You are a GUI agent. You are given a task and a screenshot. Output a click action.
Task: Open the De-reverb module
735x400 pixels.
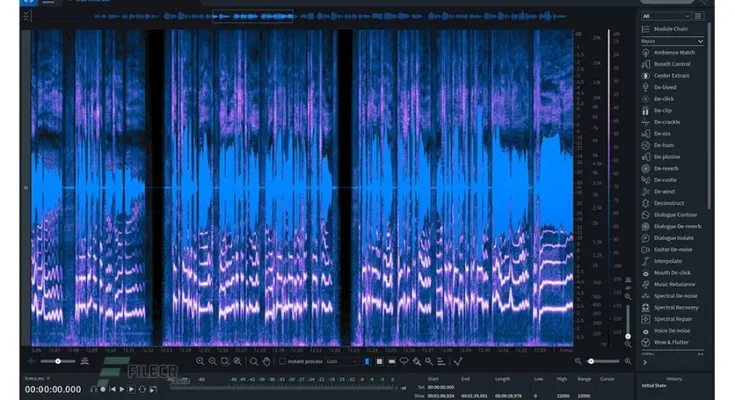[x=669, y=168]
